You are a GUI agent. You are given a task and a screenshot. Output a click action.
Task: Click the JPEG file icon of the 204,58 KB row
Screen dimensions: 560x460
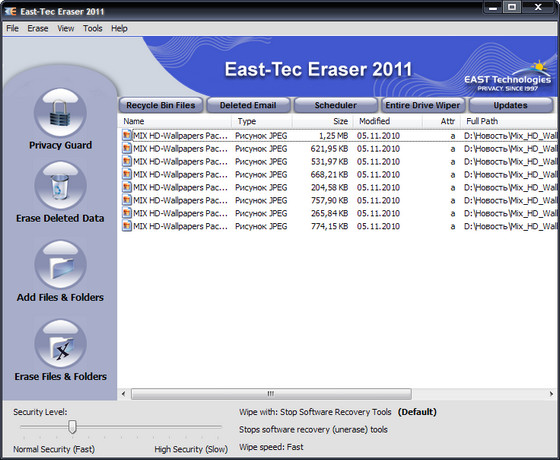tap(126, 187)
